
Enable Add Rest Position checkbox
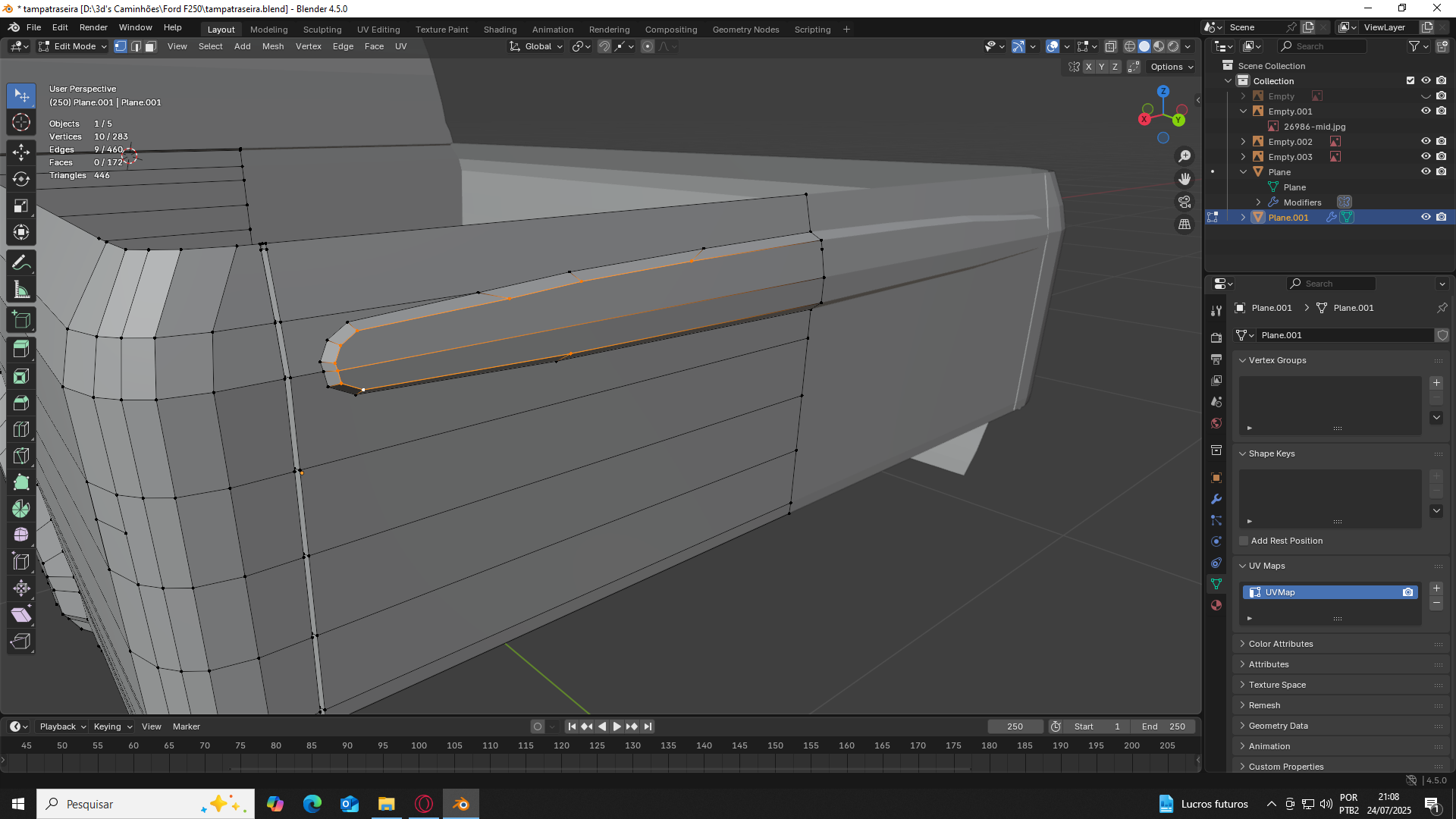coord(1244,541)
